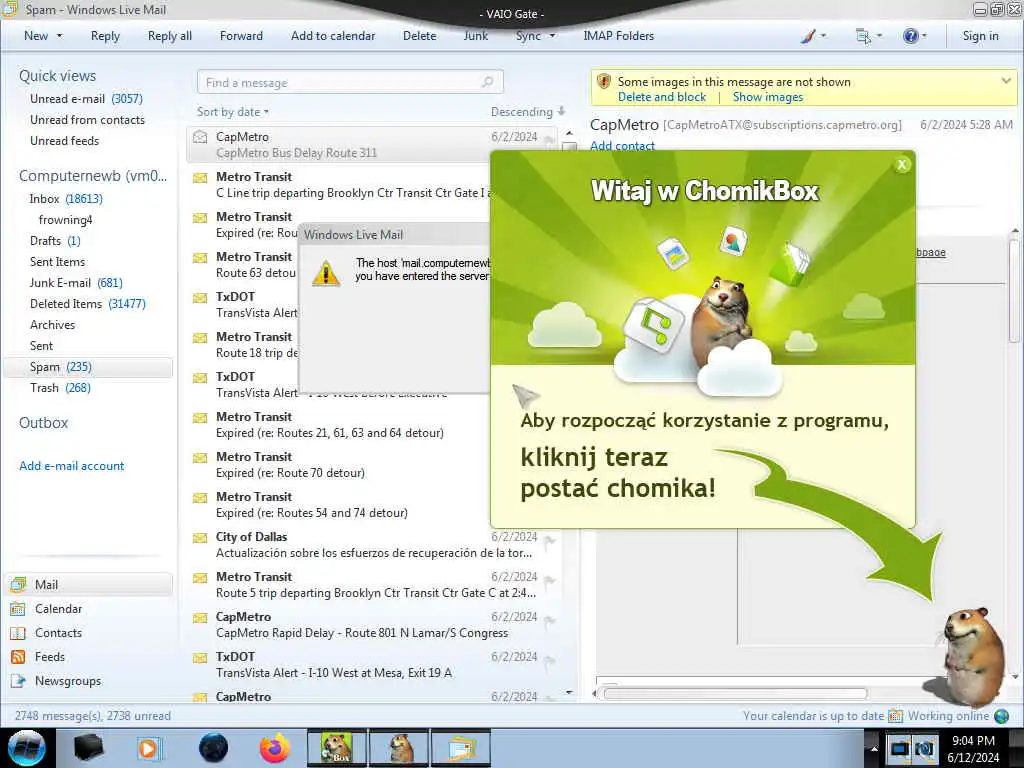
Task: Click the Working online globe icon
Action: (1001, 716)
